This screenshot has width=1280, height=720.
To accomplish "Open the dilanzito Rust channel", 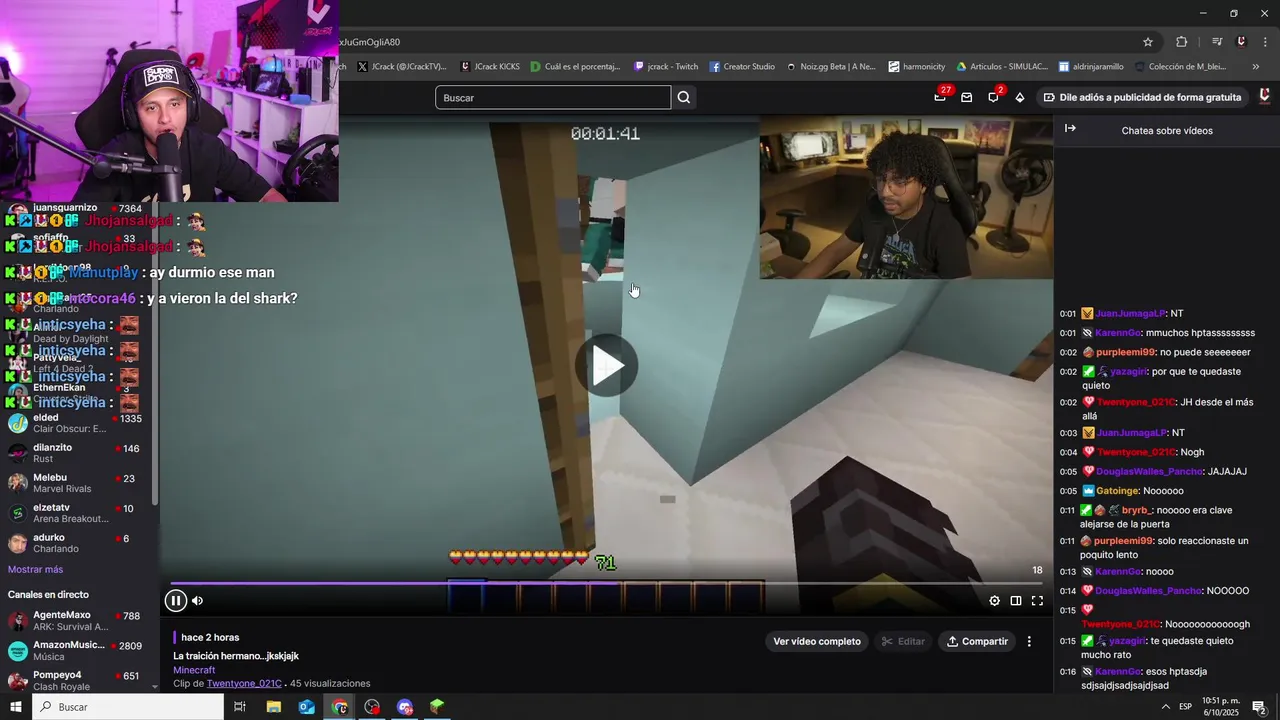I will (x=78, y=453).
